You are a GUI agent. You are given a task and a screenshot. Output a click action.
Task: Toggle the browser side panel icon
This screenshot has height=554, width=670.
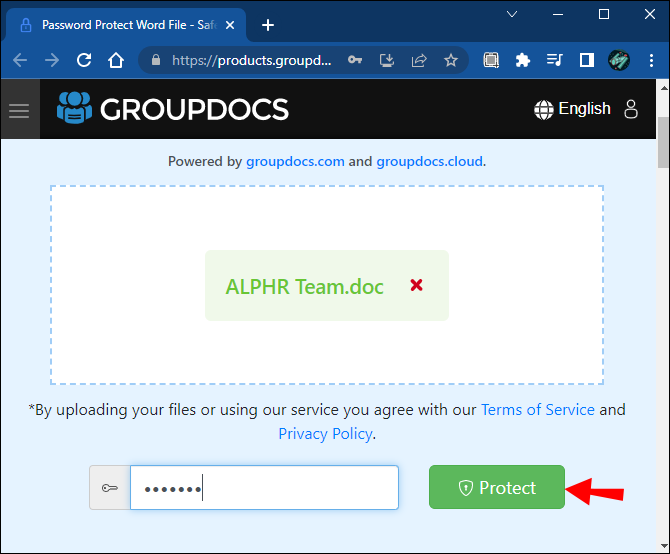[587, 60]
